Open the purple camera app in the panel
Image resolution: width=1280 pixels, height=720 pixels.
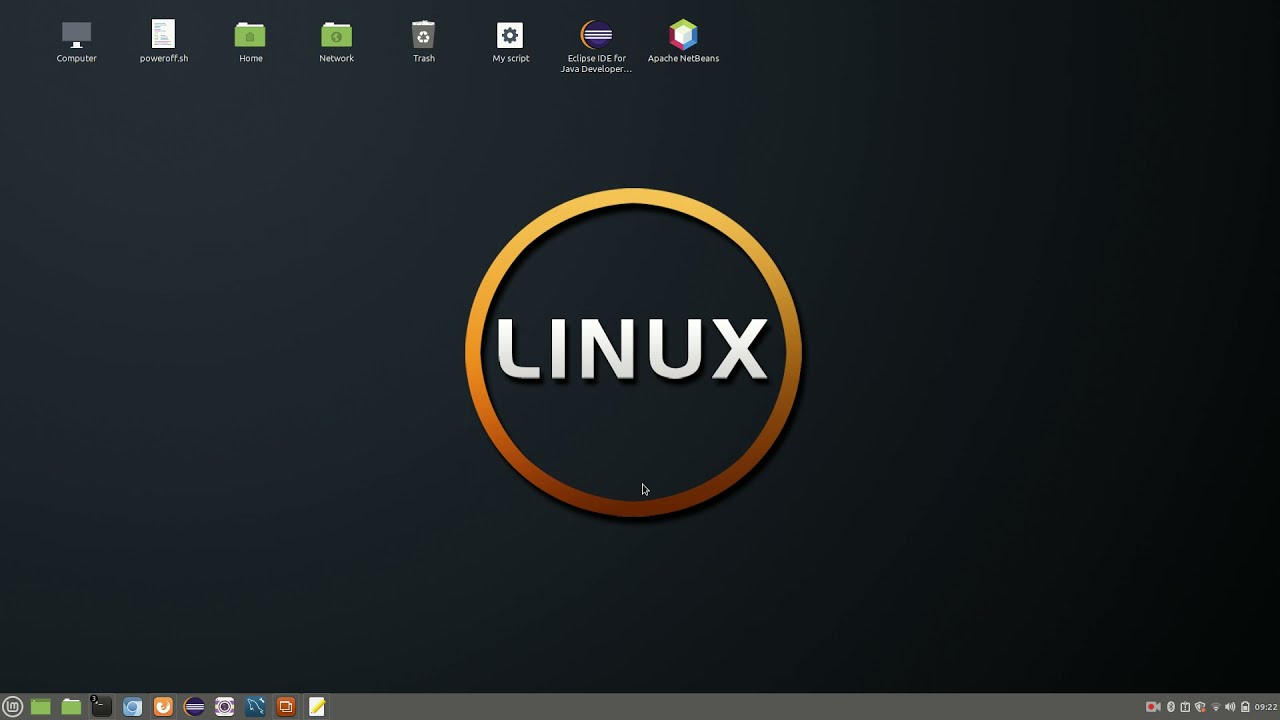pyautogui.click(x=224, y=707)
